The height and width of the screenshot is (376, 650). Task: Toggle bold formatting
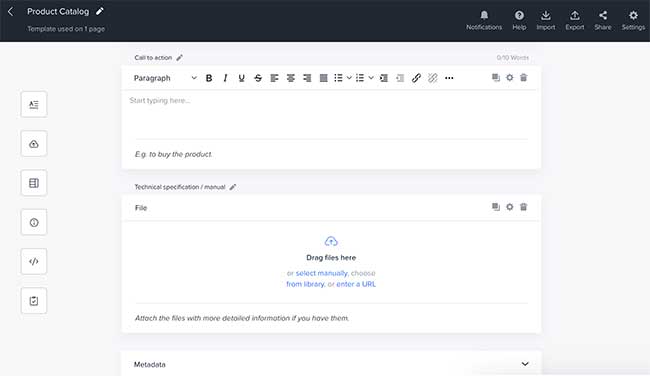click(x=209, y=78)
